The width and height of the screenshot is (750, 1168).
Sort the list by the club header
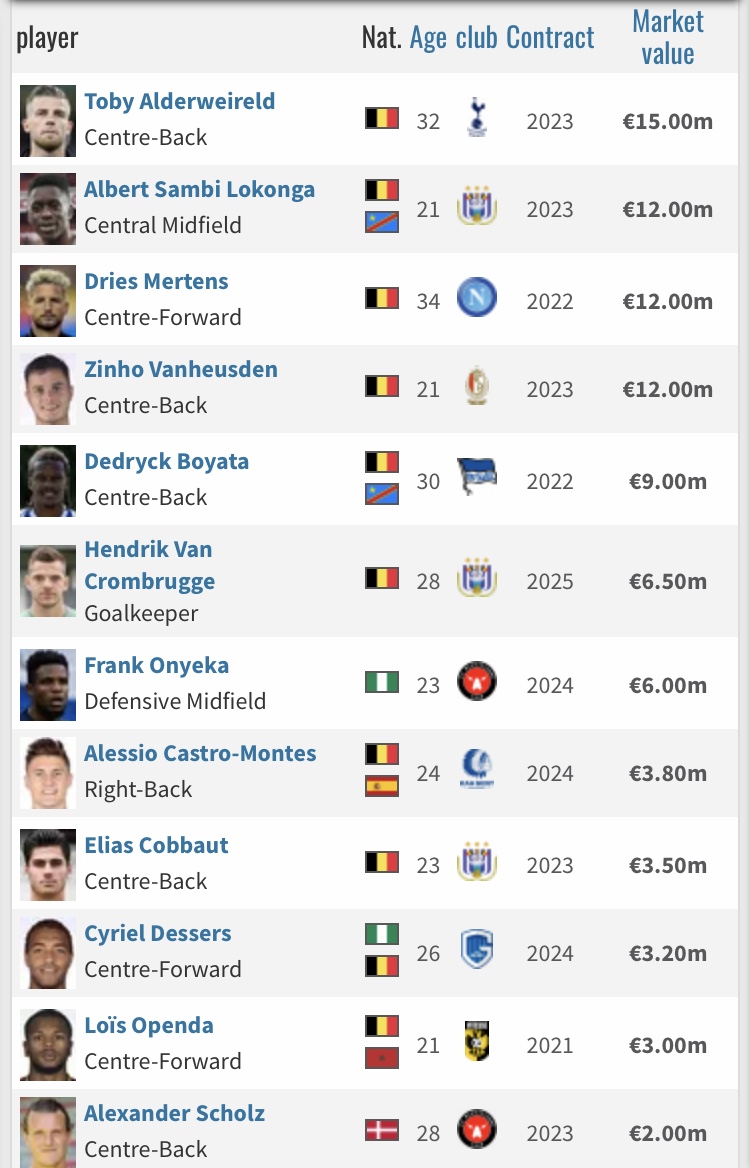pyautogui.click(x=476, y=38)
